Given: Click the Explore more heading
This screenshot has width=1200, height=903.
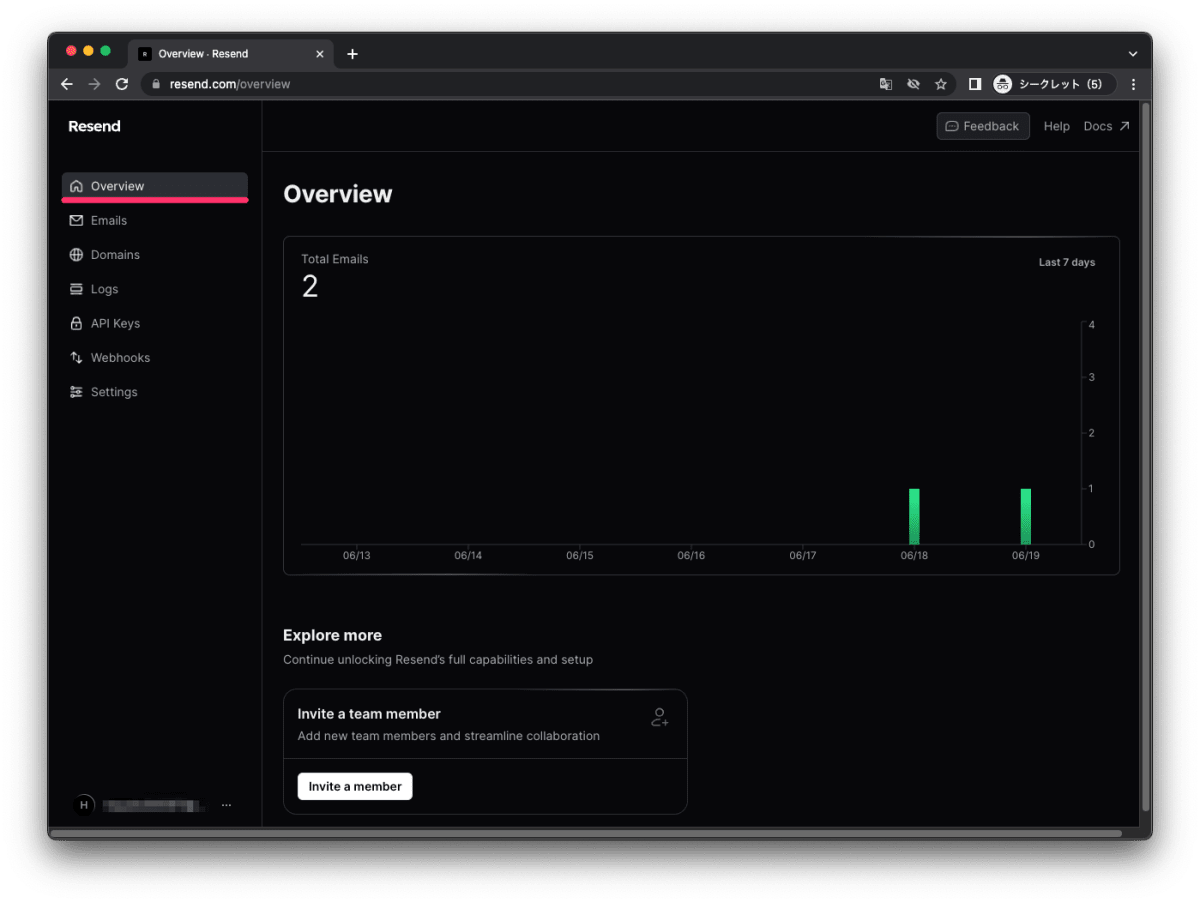Looking at the screenshot, I should (x=332, y=635).
